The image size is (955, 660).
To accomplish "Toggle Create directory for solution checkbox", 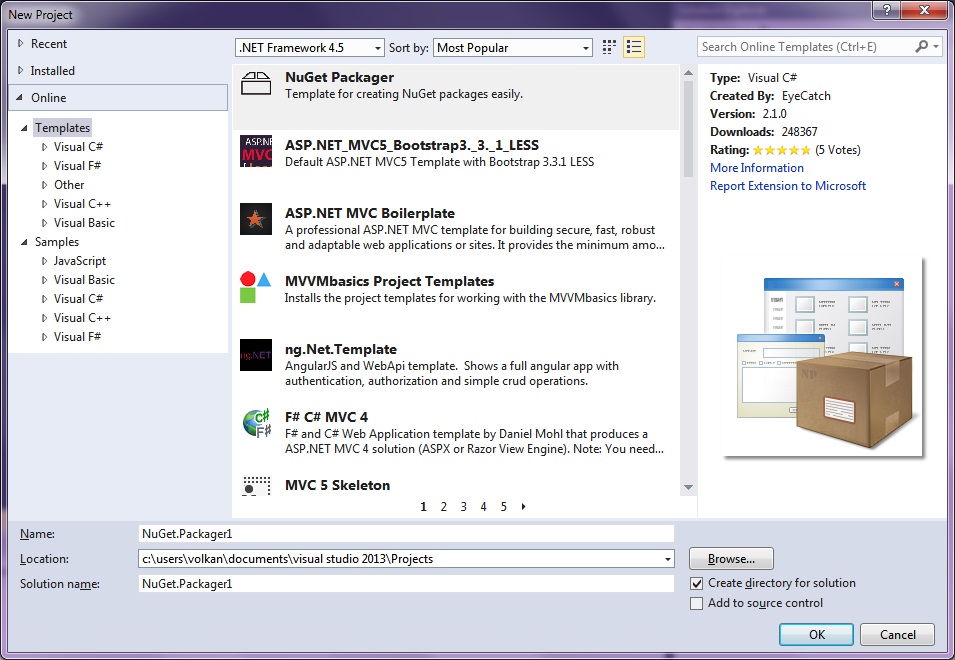I will coord(696,583).
